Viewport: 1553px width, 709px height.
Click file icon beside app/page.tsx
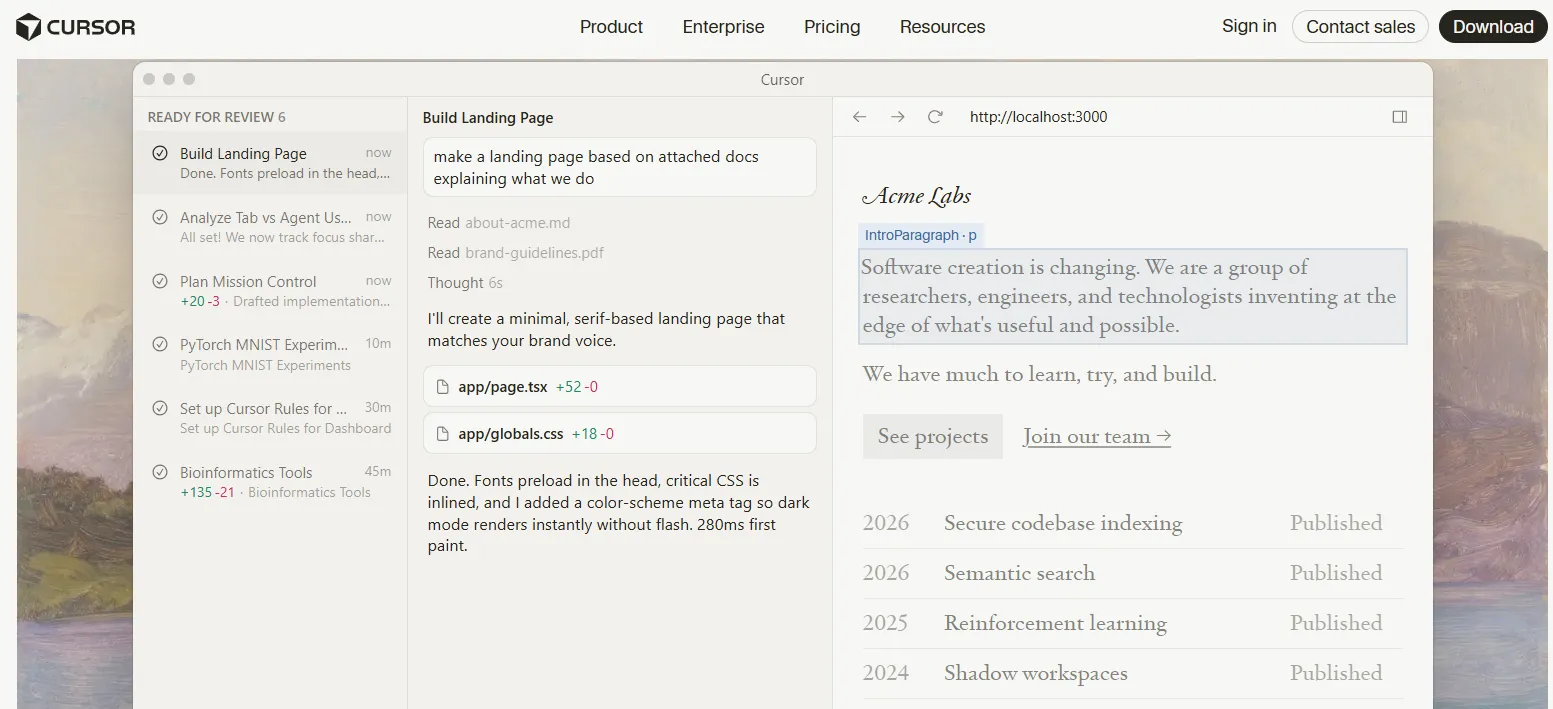point(443,386)
